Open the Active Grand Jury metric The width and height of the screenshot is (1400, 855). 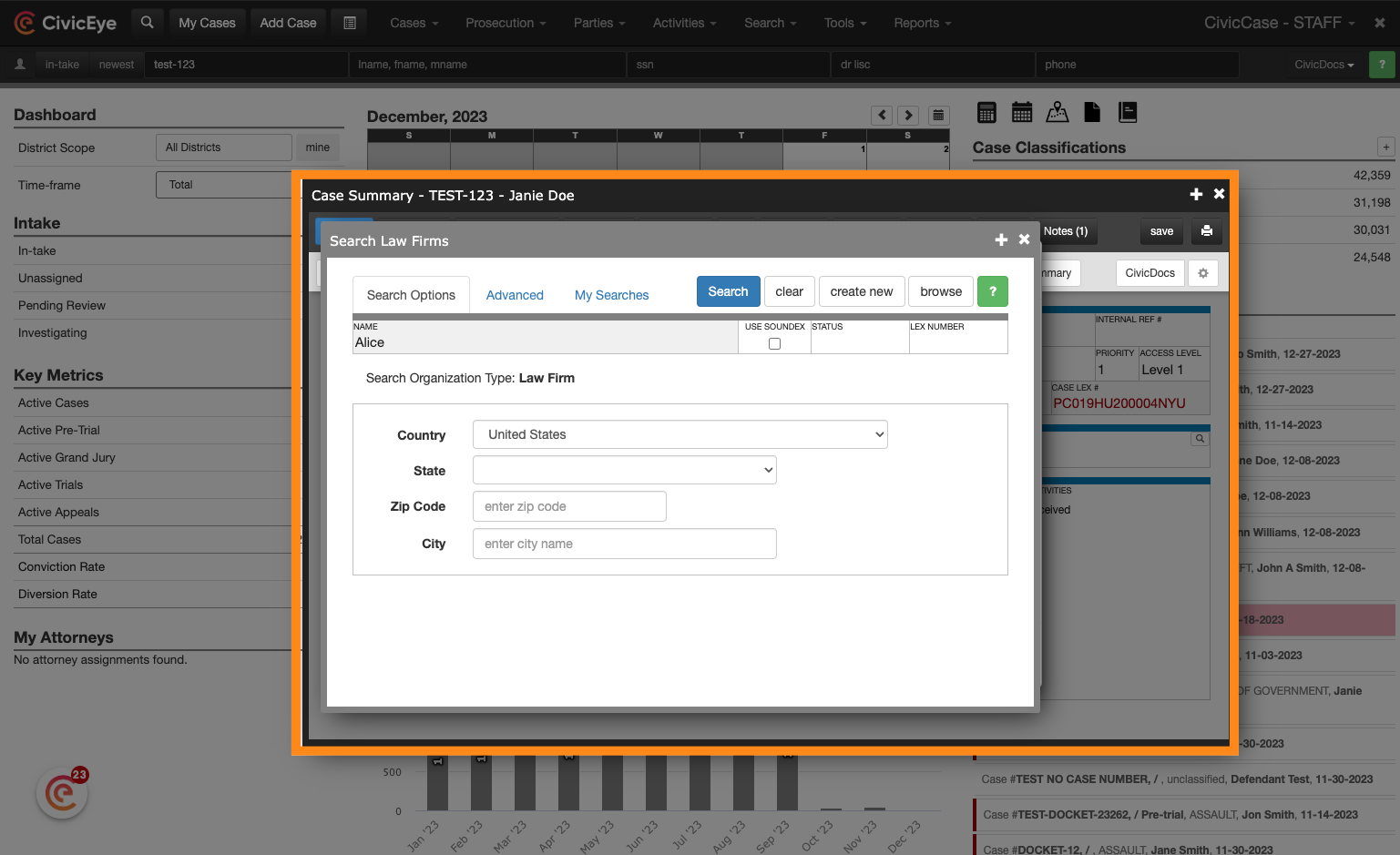tap(66, 457)
